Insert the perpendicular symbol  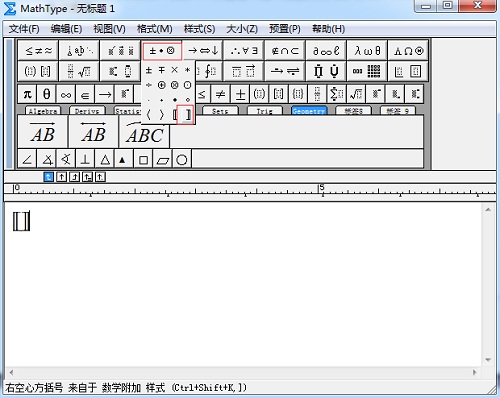click(x=85, y=160)
